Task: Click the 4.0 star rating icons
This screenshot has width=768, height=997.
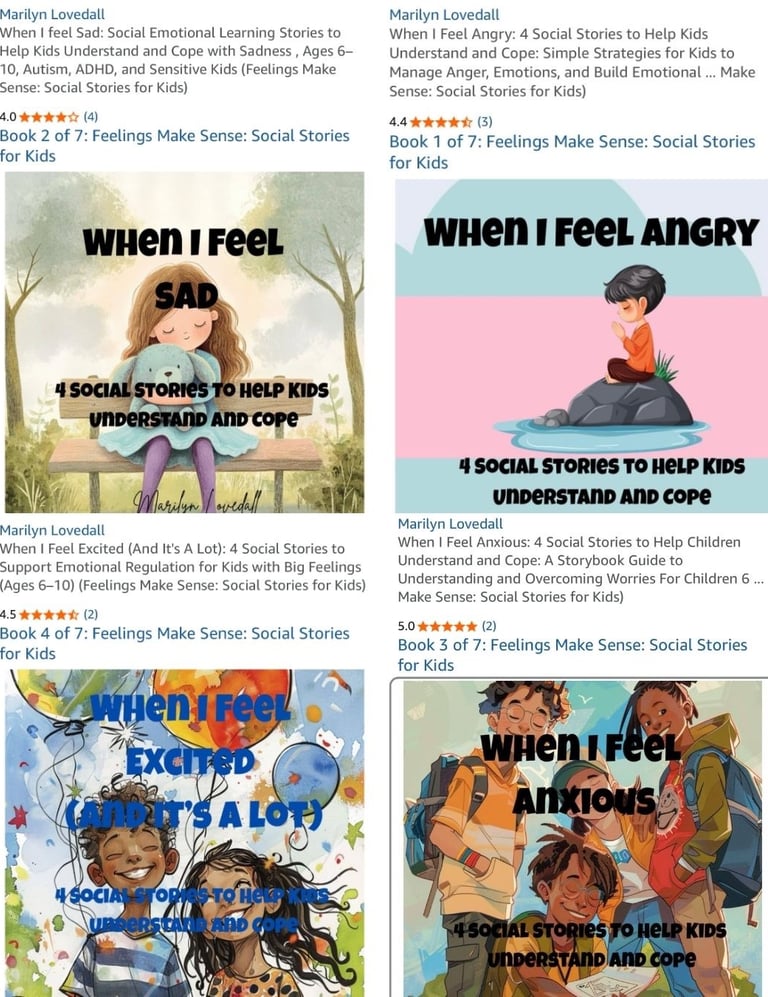Action: (x=49, y=117)
